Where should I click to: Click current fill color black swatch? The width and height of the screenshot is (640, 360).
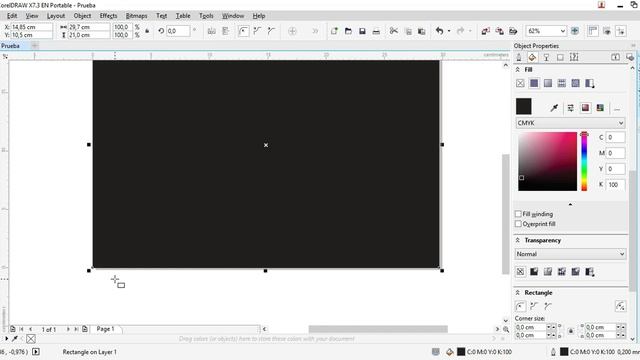pyautogui.click(x=524, y=107)
